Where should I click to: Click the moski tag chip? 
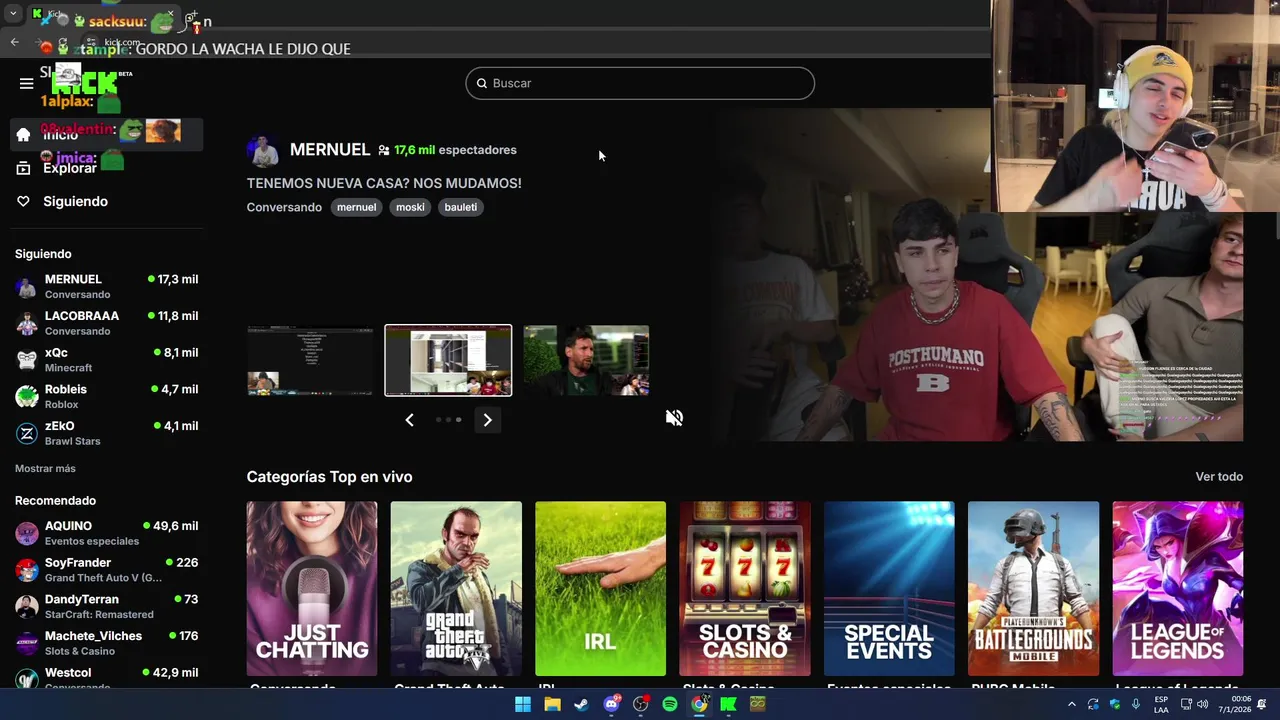click(410, 207)
